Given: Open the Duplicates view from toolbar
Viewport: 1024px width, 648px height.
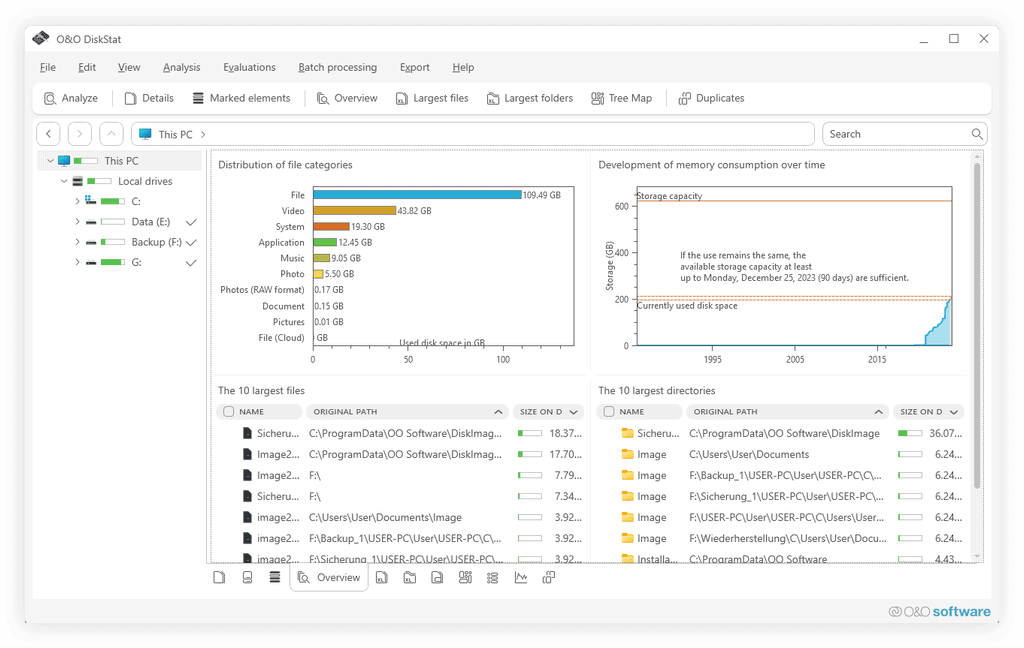Looking at the screenshot, I should 711,98.
